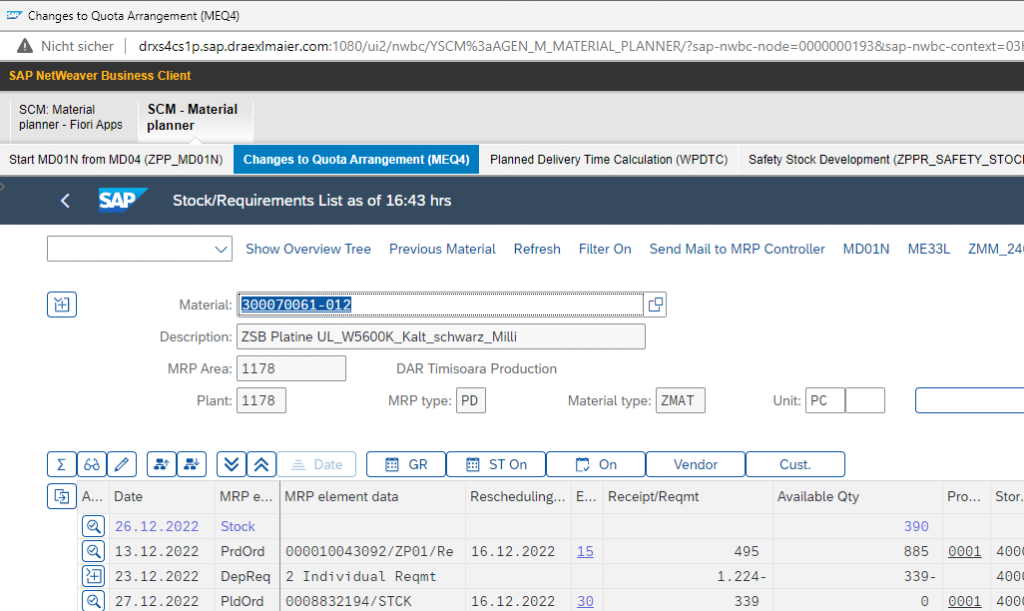Click the pencil edit icon
The image size is (1024, 611).
(x=122, y=464)
